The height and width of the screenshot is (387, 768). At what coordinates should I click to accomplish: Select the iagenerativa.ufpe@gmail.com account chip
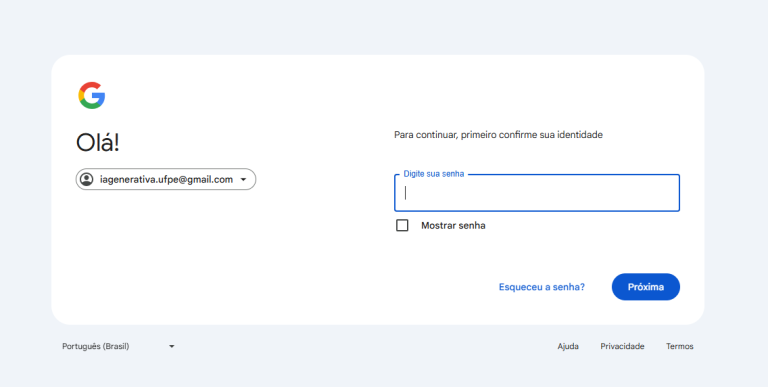pyautogui.click(x=166, y=179)
